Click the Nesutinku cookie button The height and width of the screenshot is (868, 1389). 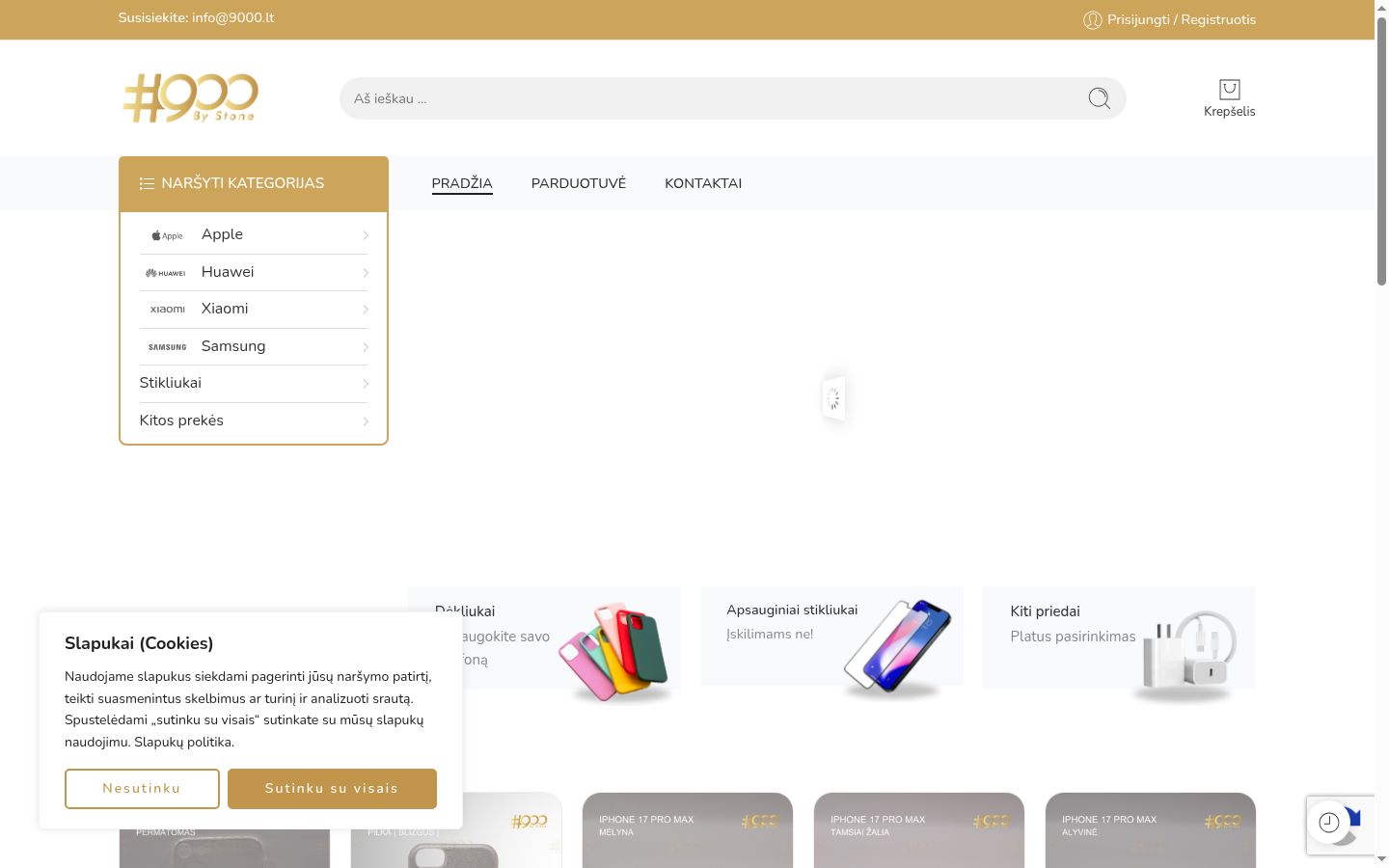(142, 789)
